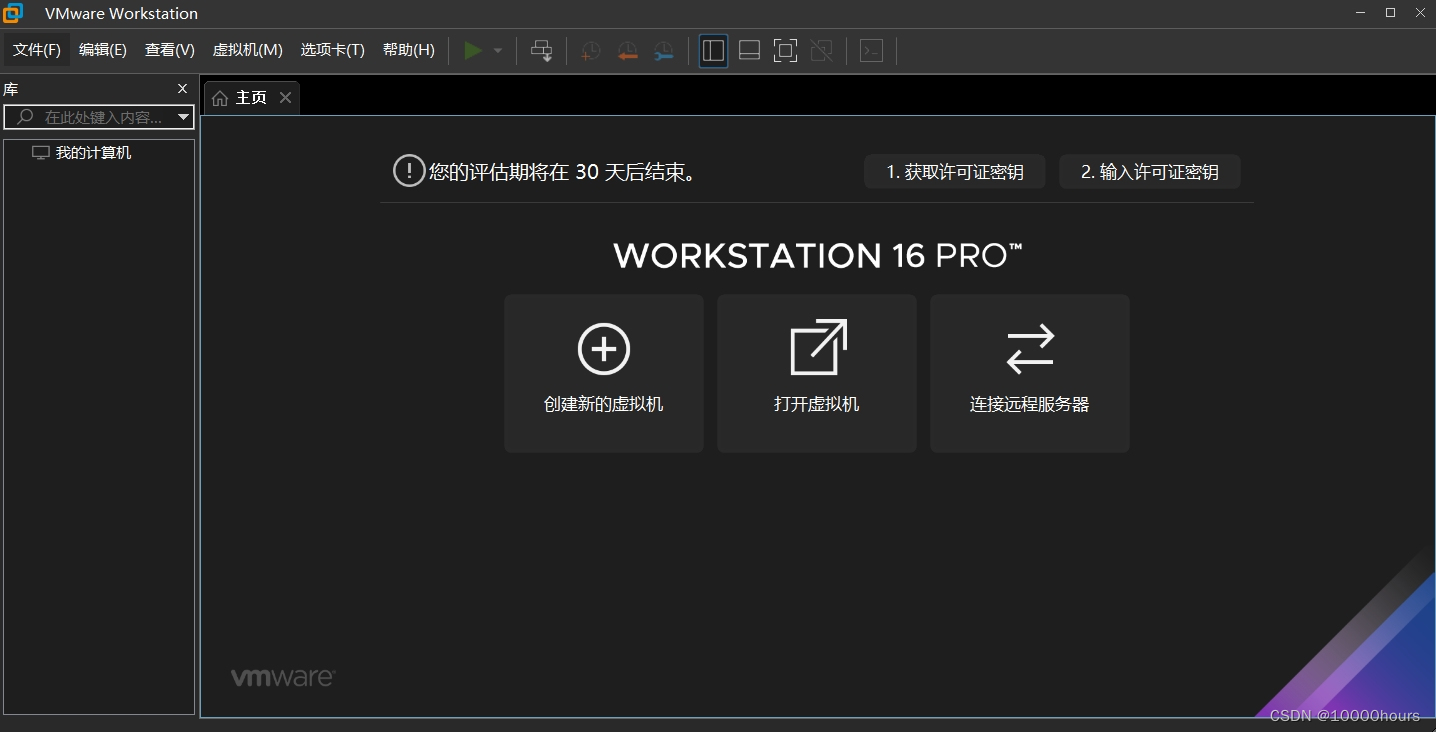Open the snapshot manager icon

click(x=663, y=50)
